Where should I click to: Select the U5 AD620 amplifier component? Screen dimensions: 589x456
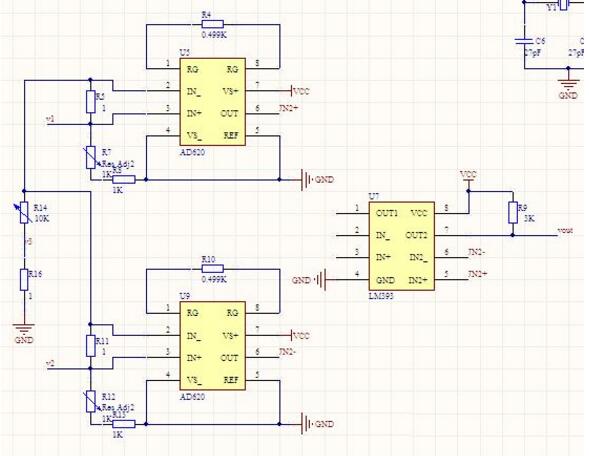pos(213,102)
